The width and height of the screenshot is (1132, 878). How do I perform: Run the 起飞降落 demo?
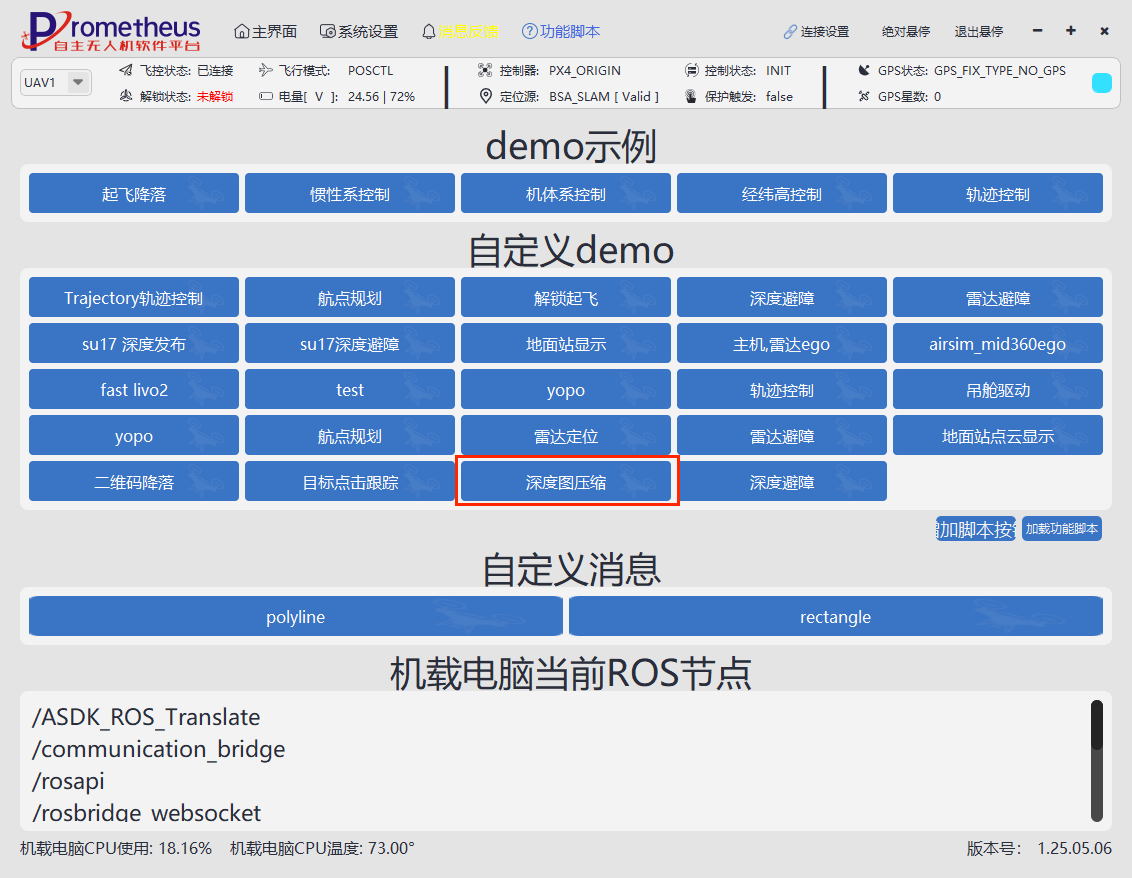click(134, 194)
